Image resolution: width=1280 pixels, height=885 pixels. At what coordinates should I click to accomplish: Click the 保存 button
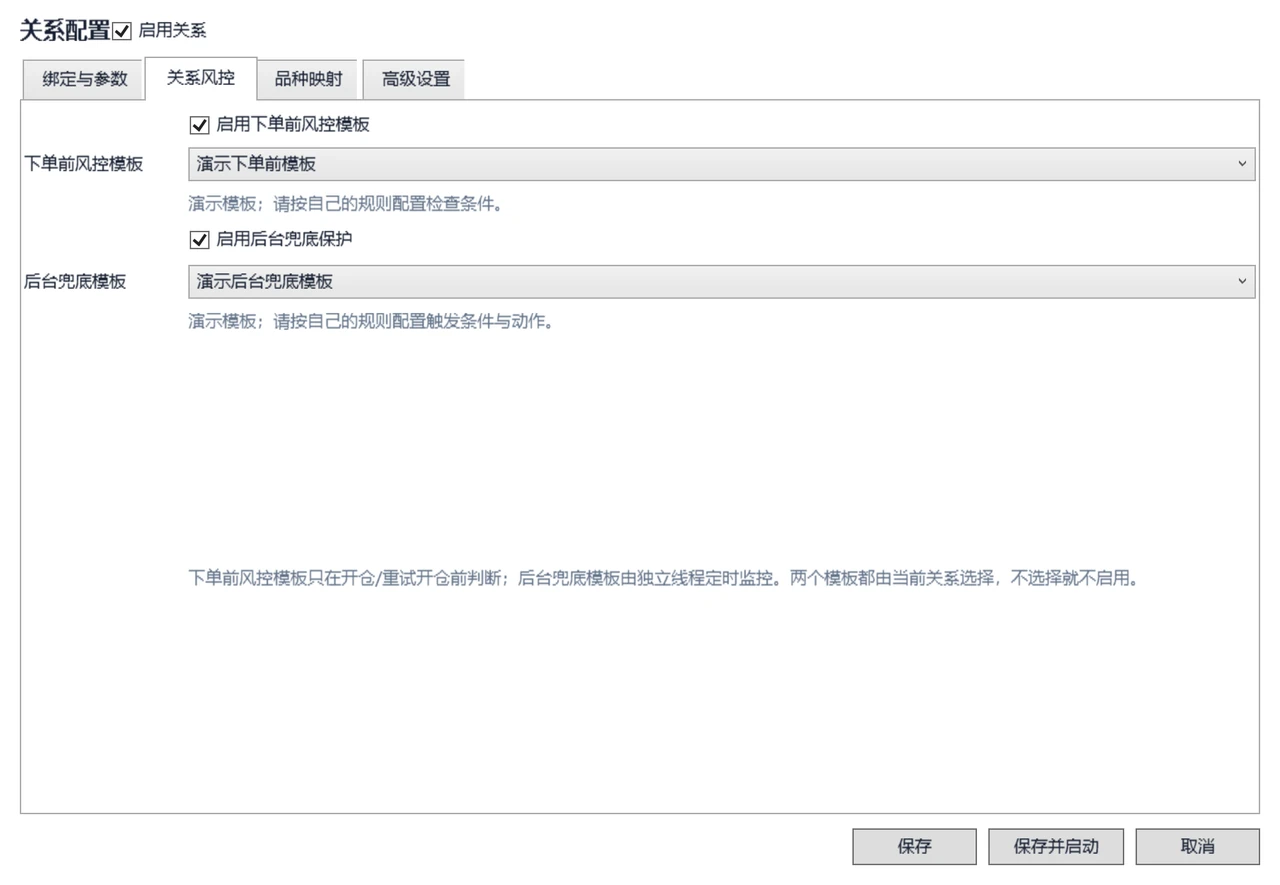coord(914,846)
